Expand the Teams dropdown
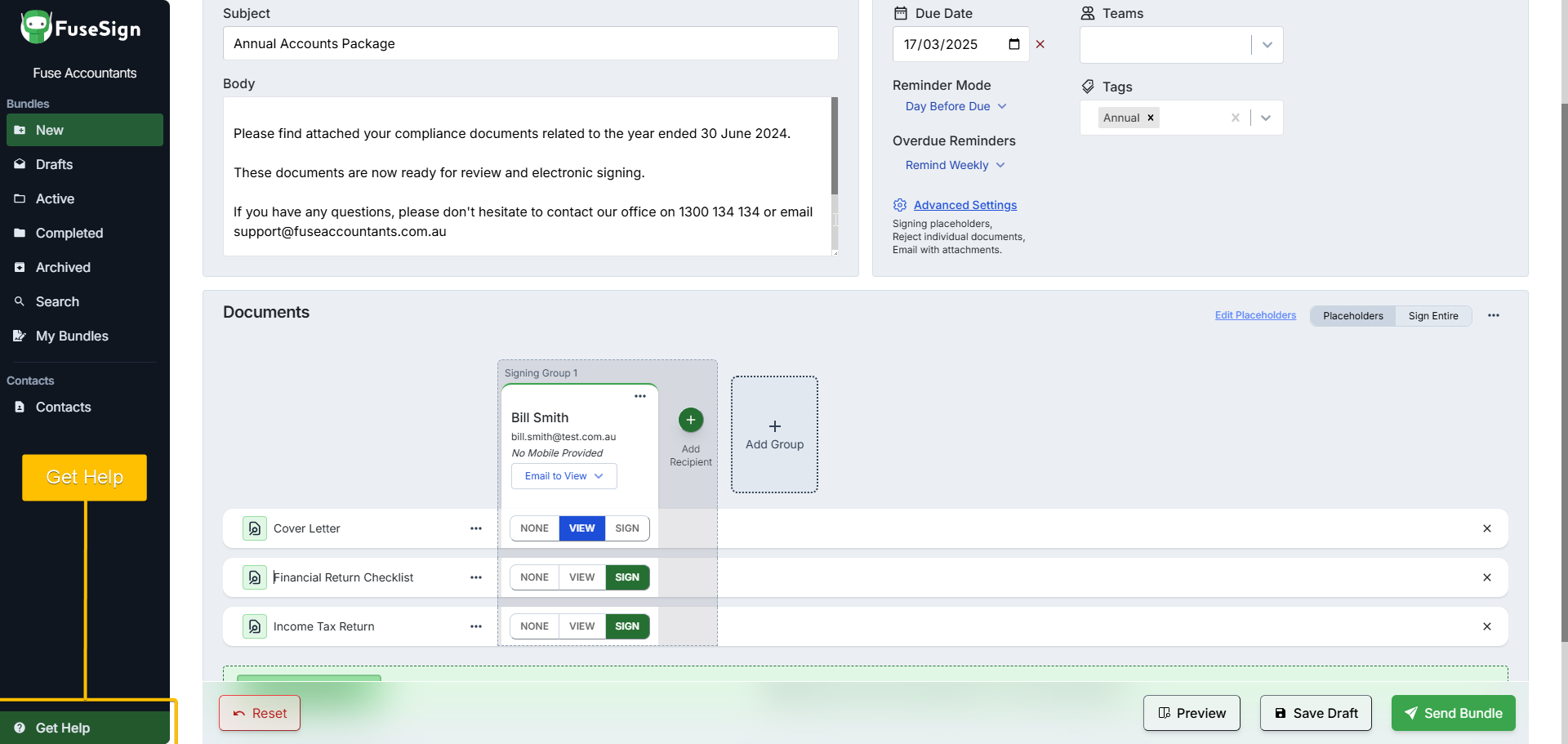Image resolution: width=1568 pixels, height=744 pixels. click(1267, 45)
